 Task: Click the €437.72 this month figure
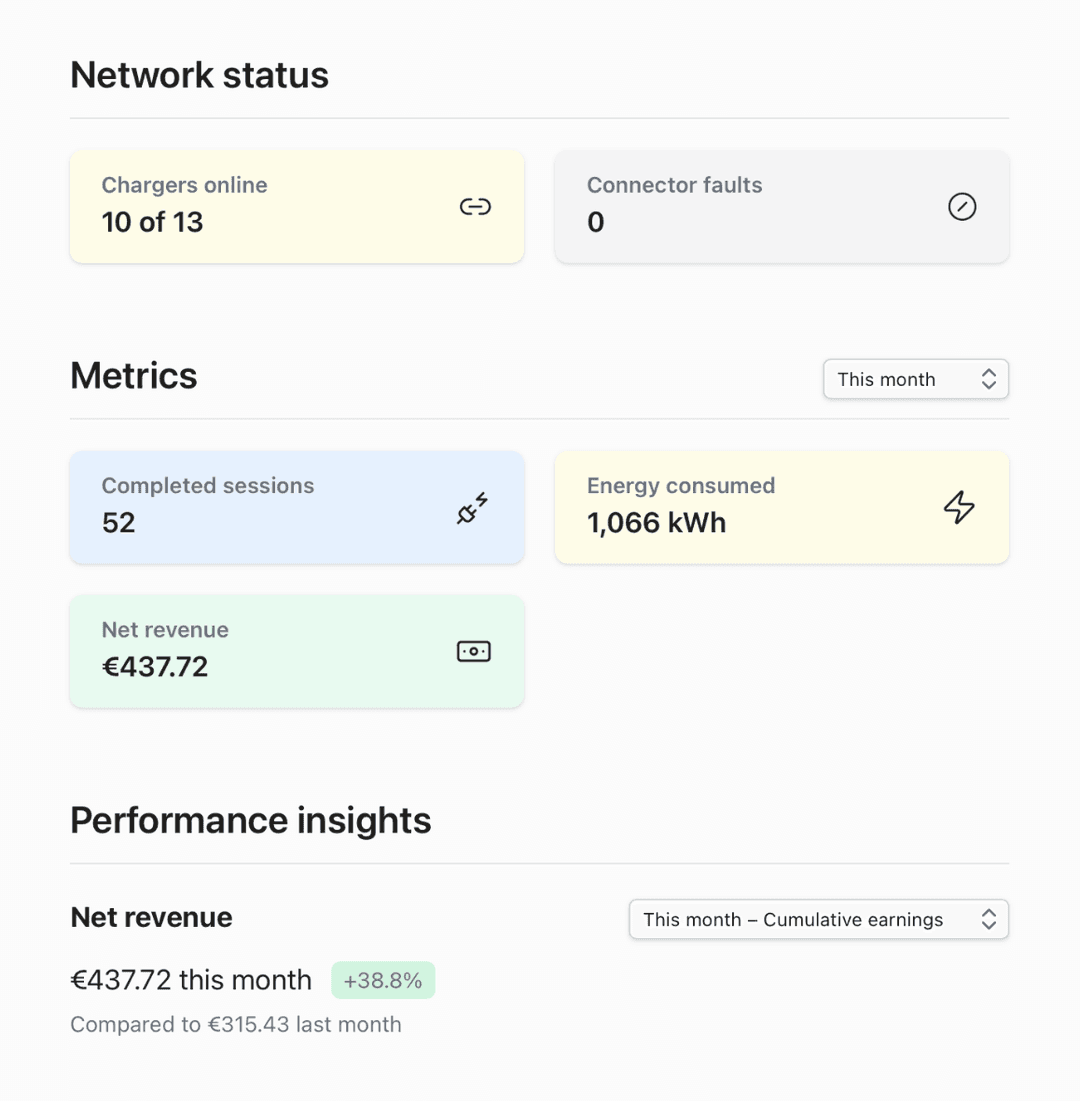click(x=191, y=980)
